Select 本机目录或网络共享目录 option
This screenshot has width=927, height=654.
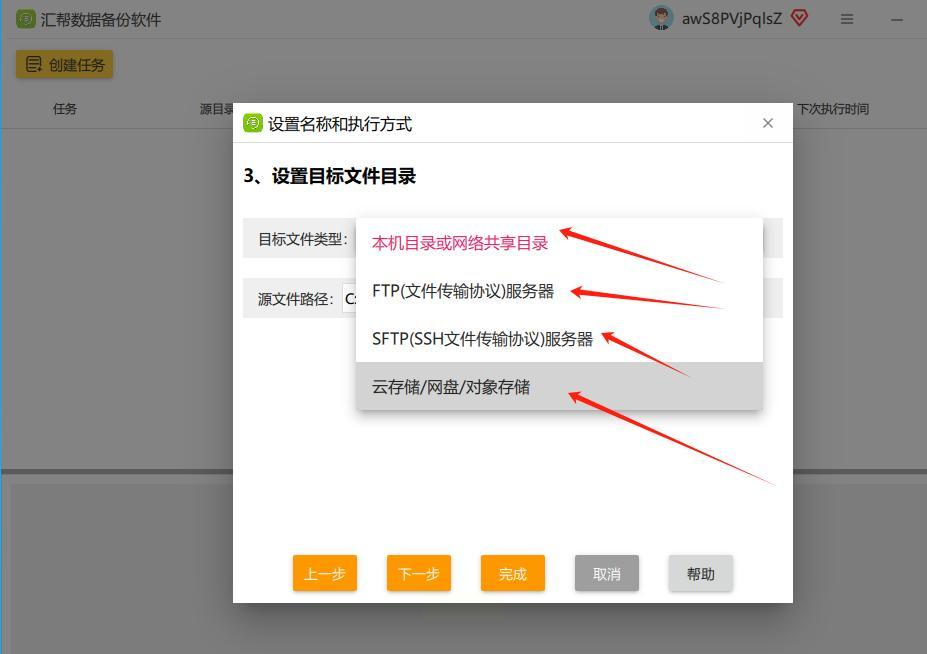tap(559, 243)
